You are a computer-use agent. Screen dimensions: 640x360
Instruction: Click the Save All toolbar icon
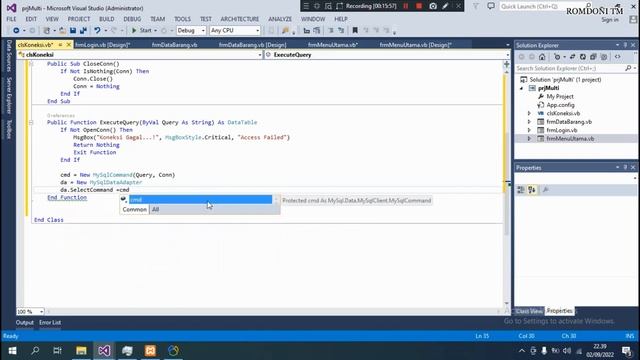[83, 31]
